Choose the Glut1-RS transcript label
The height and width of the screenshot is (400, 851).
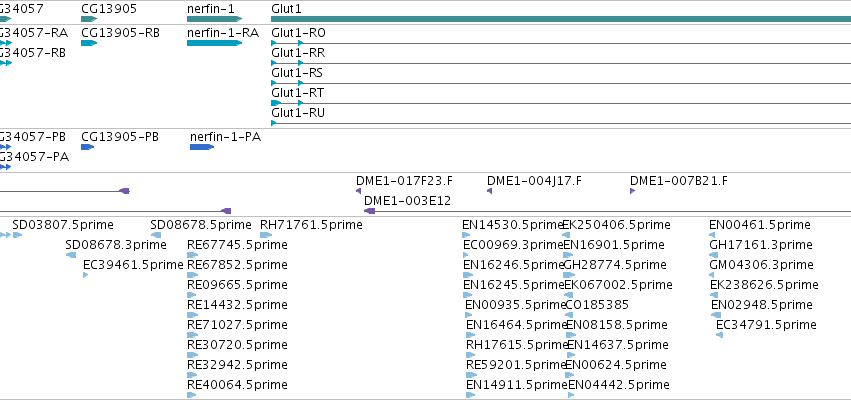[297, 73]
